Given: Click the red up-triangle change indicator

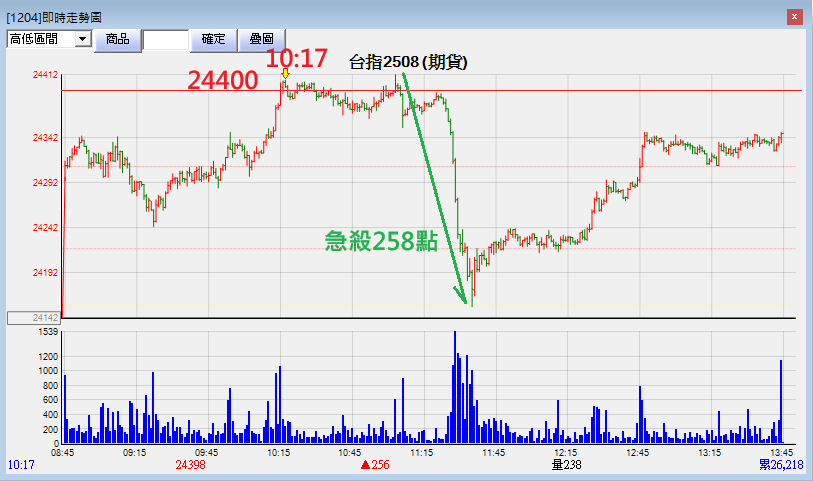Looking at the screenshot, I should point(366,465).
